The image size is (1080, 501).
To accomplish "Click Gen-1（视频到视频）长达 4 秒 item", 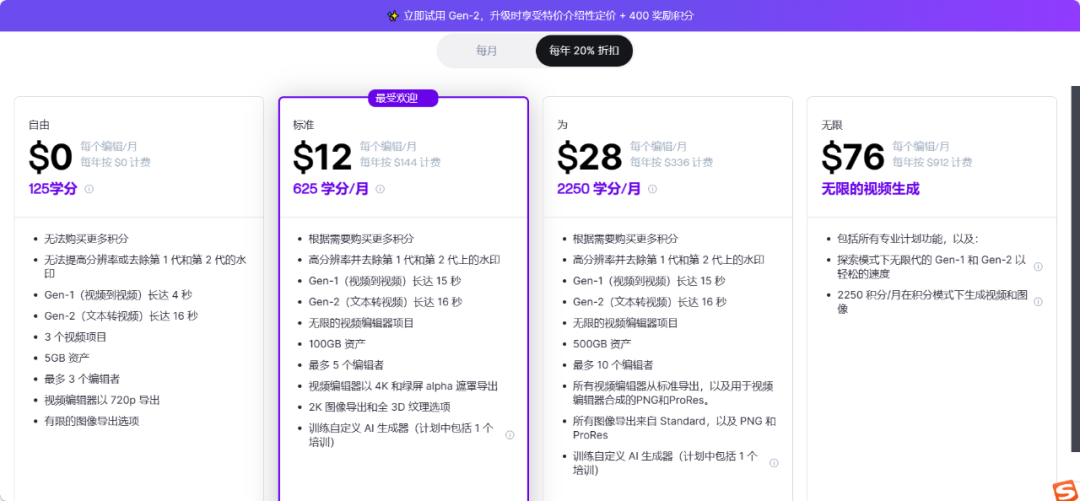I will tap(118, 295).
